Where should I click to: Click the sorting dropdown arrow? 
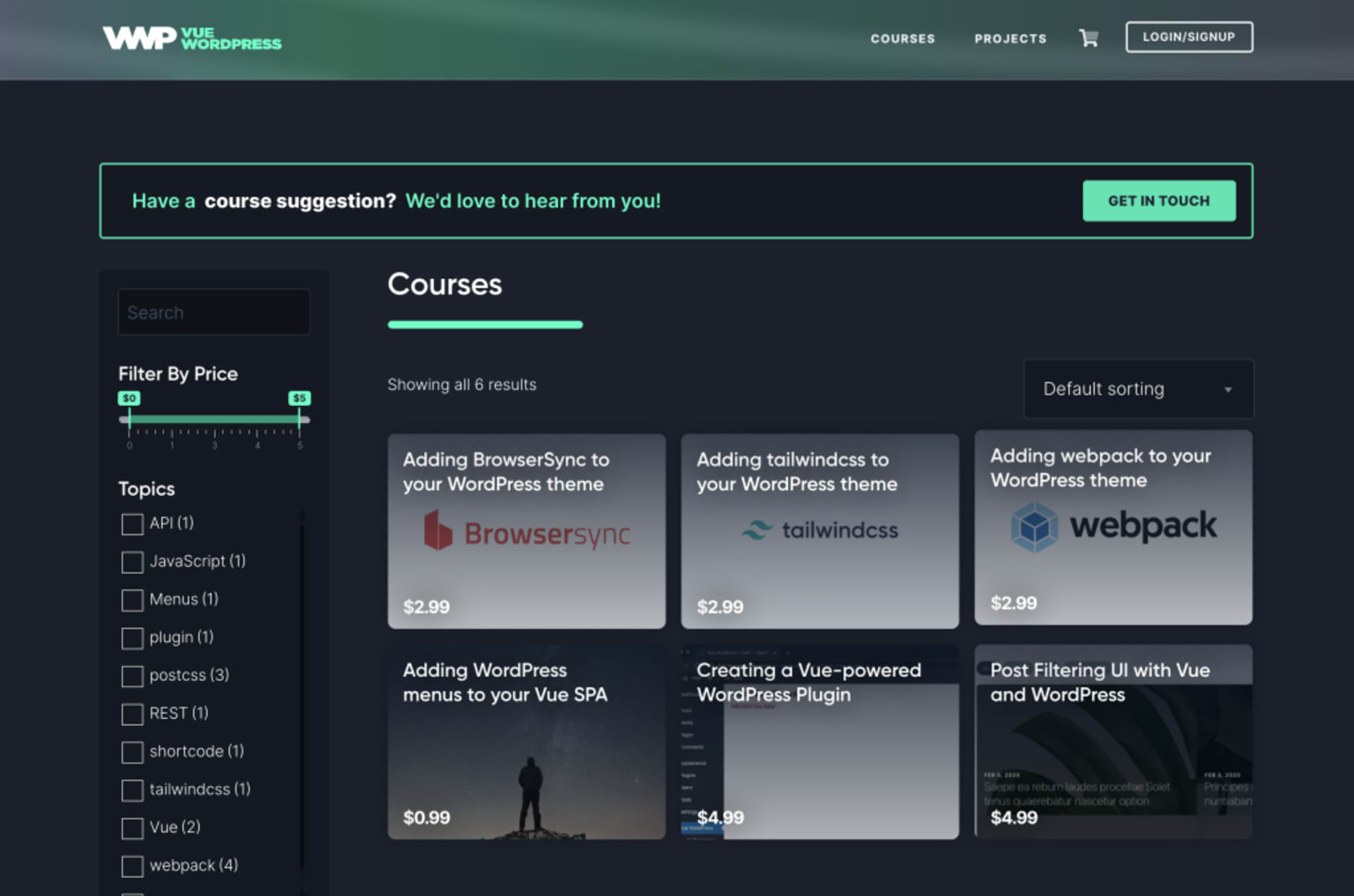pyautogui.click(x=1228, y=389)
